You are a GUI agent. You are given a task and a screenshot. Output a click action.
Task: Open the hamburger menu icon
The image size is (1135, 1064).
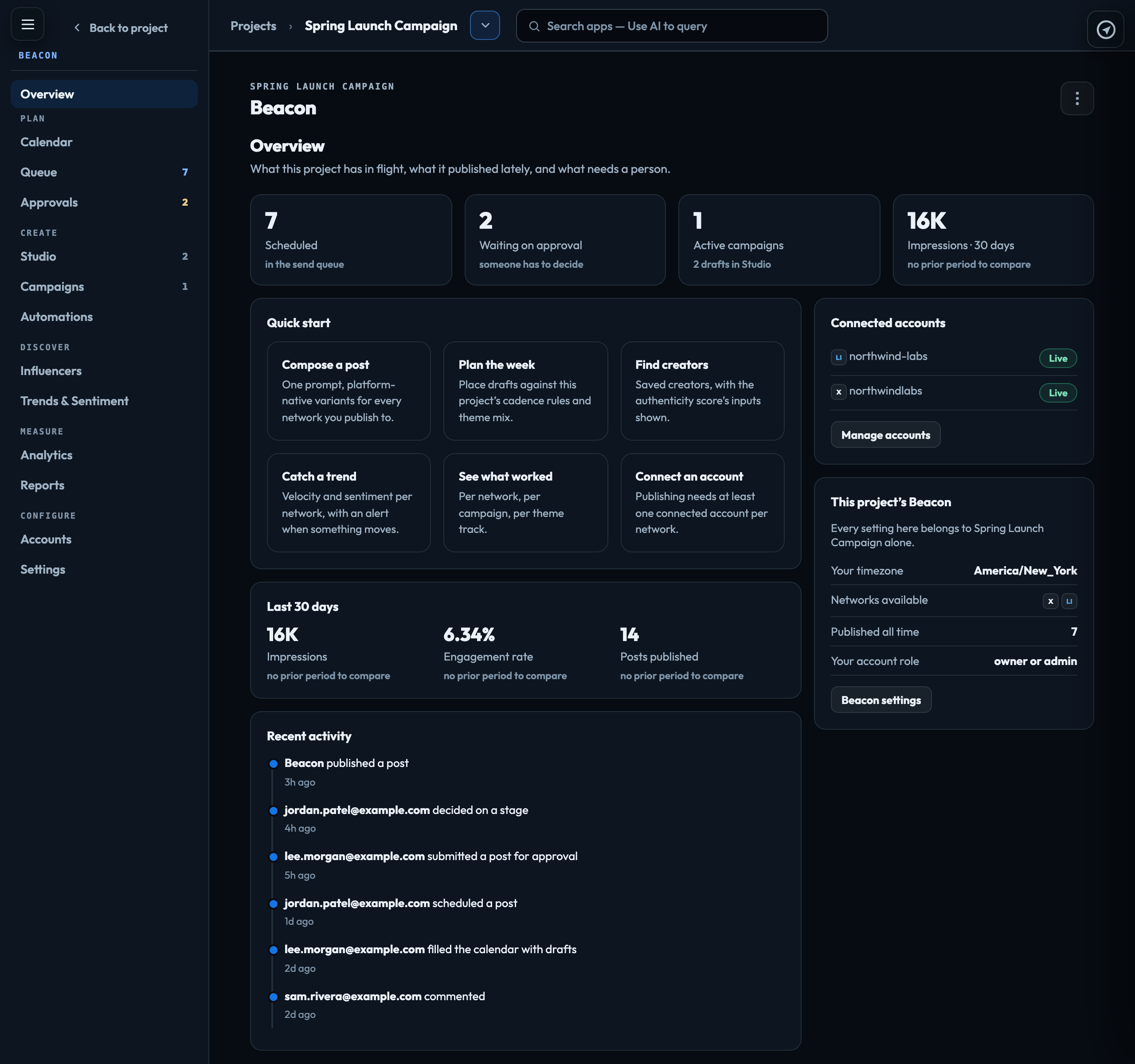[27, 24]
